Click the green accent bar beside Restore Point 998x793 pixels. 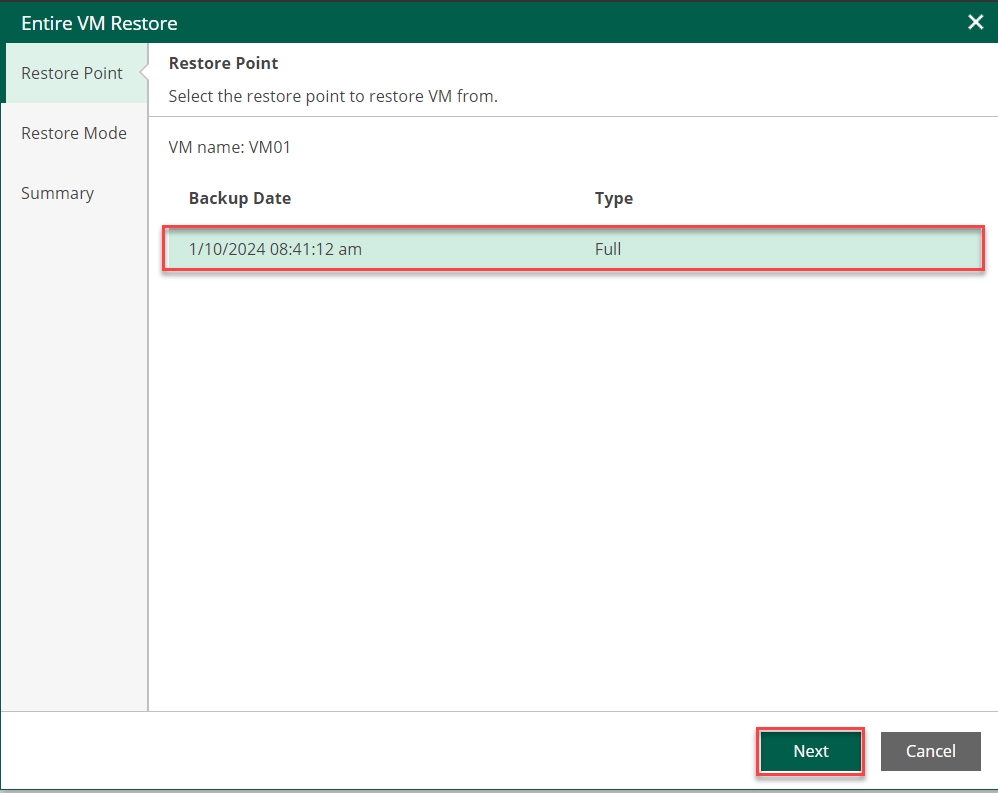(x=3, y=73)
